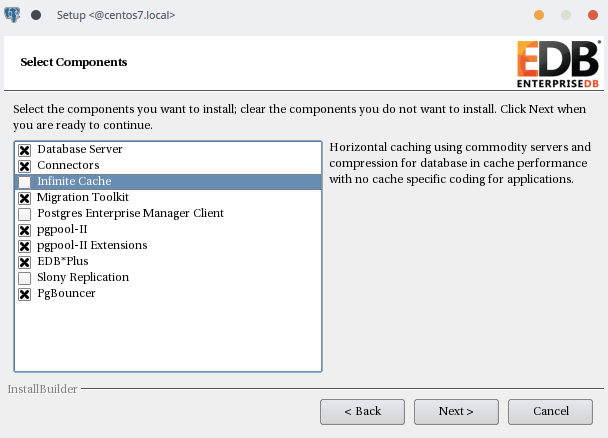Toggle the pgpool-II checkbox off

coord(24,230)
